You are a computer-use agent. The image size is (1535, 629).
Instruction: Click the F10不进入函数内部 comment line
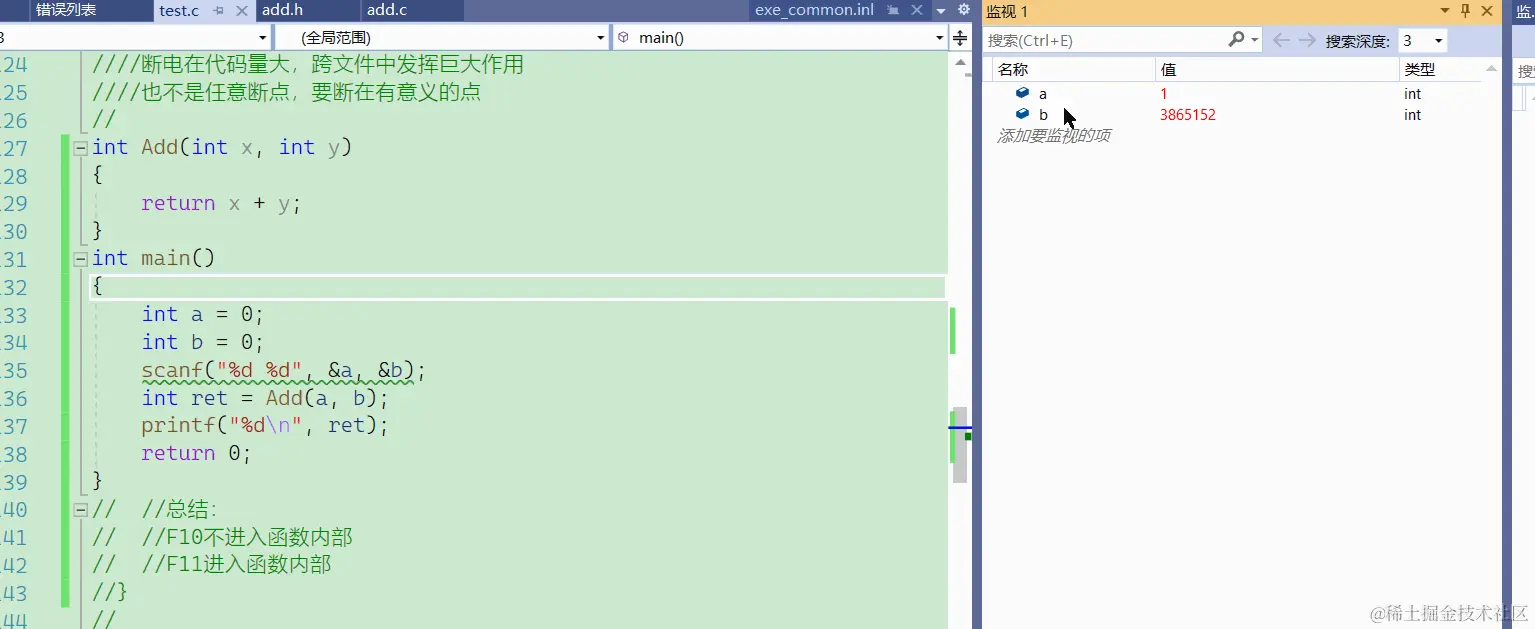(222, 537)
